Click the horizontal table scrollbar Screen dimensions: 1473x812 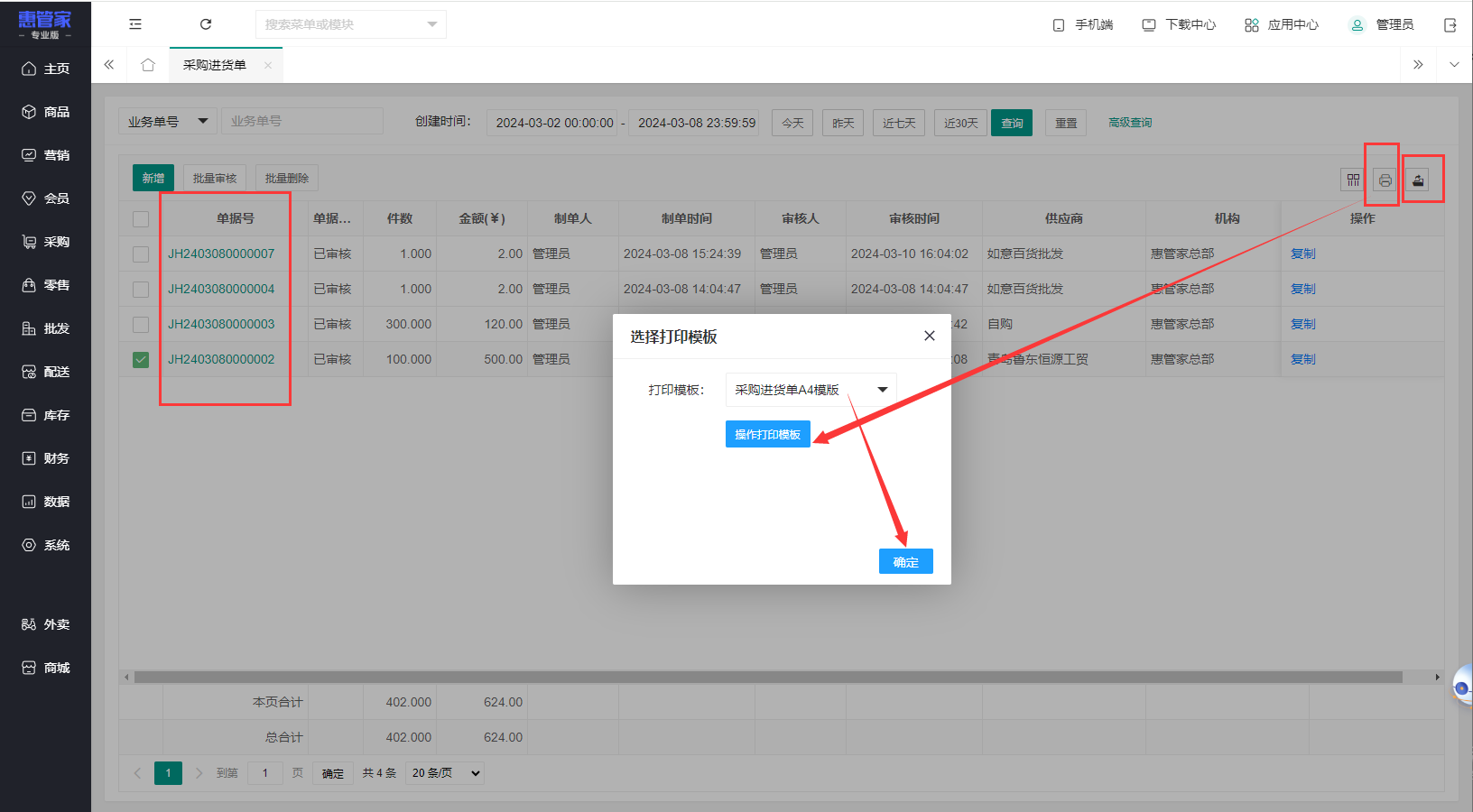[768, 677]
